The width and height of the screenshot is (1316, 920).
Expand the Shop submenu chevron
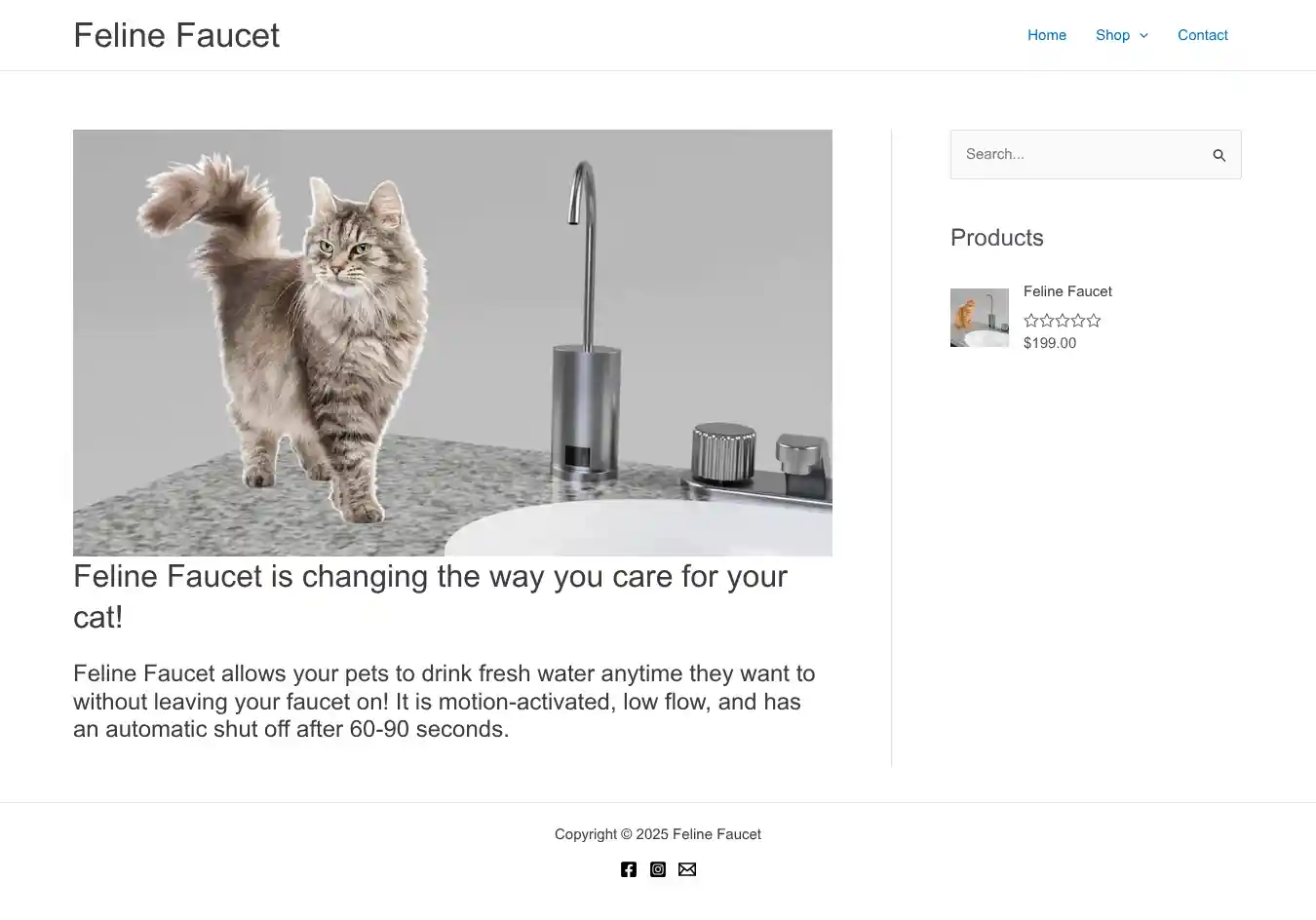[x=1144, y=36]
